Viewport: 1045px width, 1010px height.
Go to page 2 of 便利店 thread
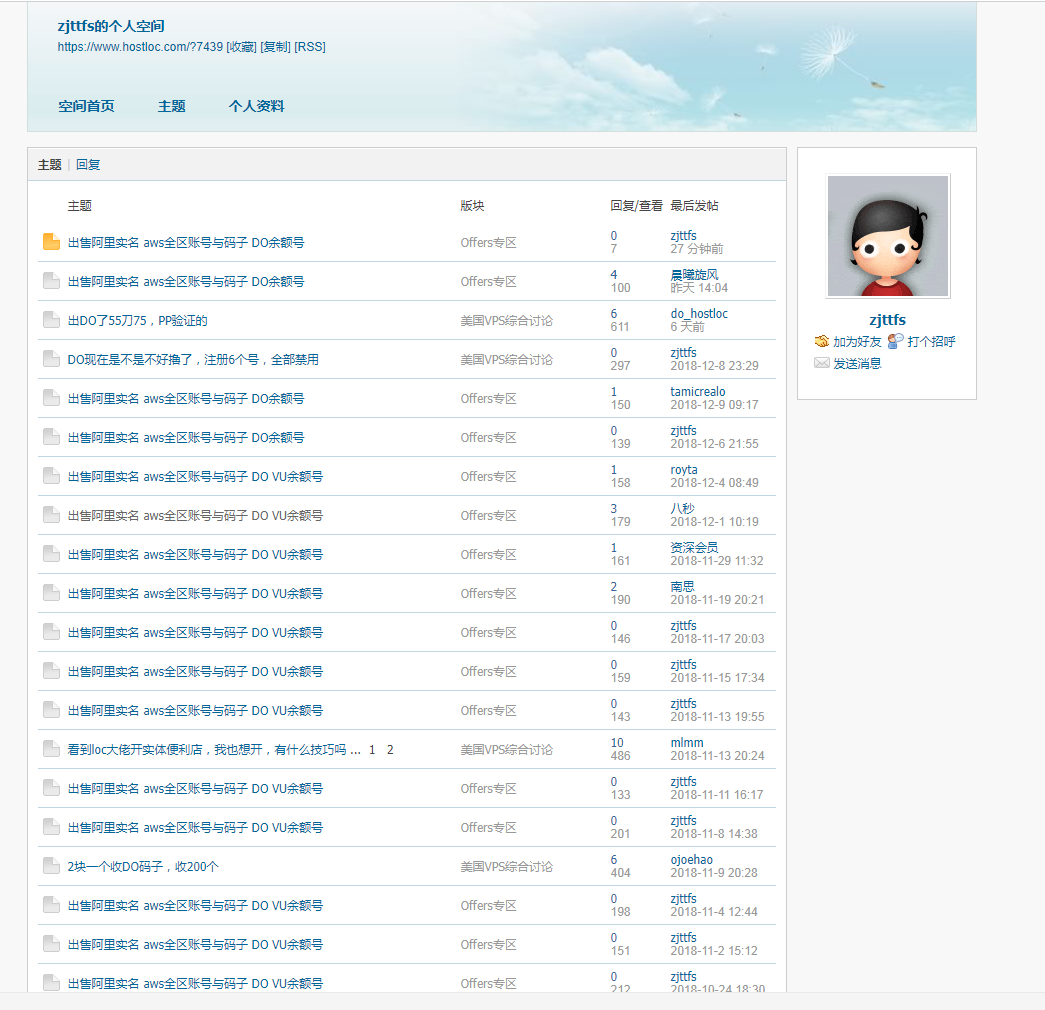coord(390,750)
